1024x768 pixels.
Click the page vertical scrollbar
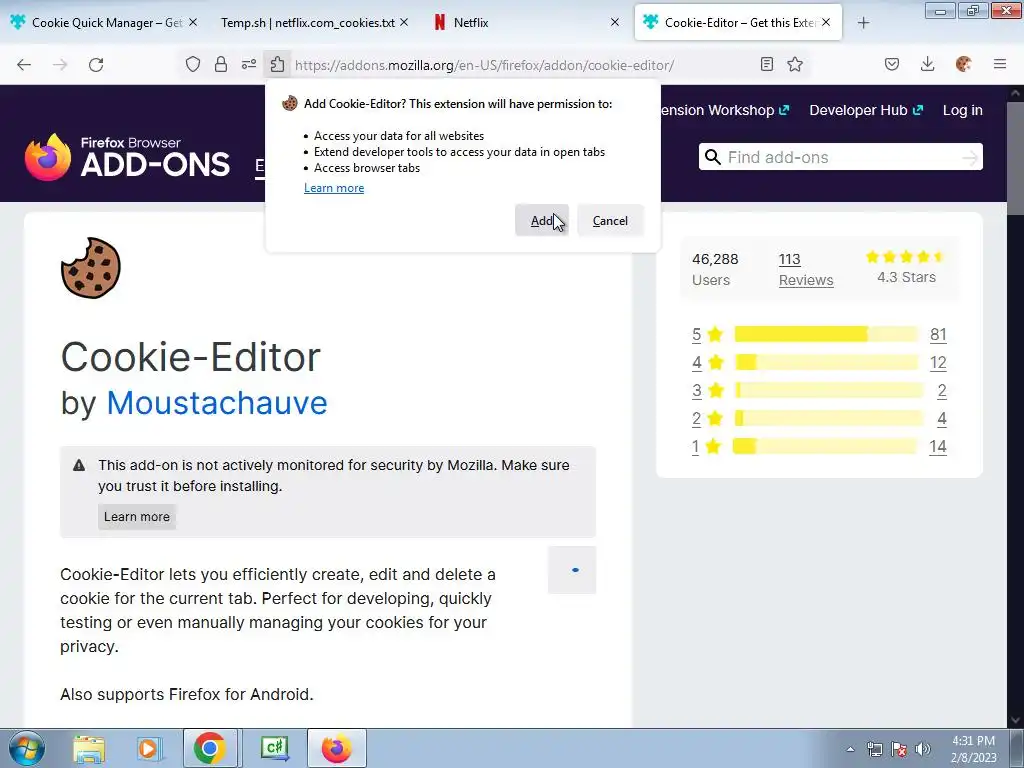tap(1016, 157)
